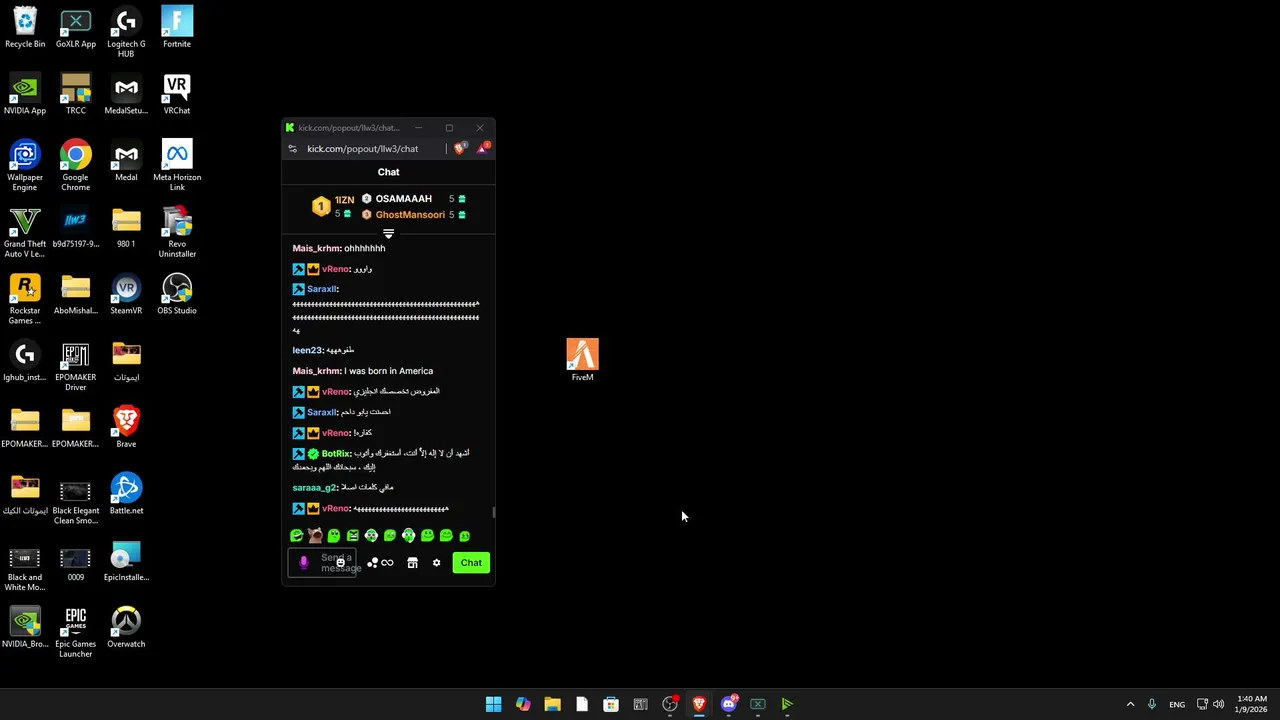Select Battle.net desktop icon
This screenshot has width=1280, height=720.
pos(126,494)
